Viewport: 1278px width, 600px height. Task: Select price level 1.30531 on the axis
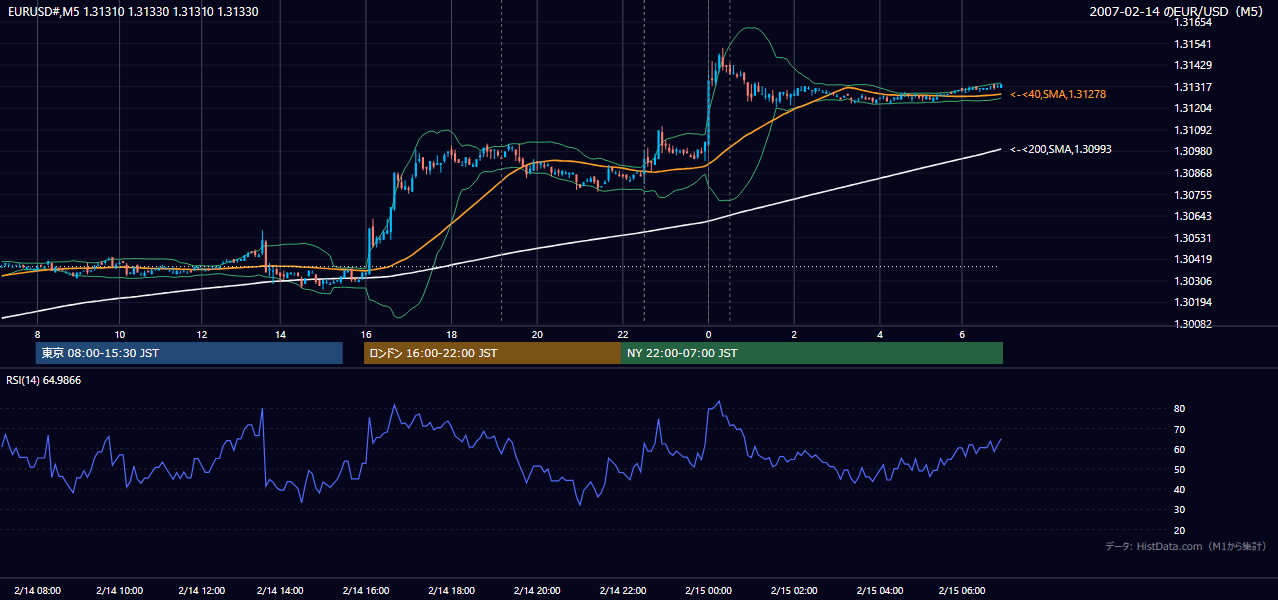click(x=1192, y=238)
